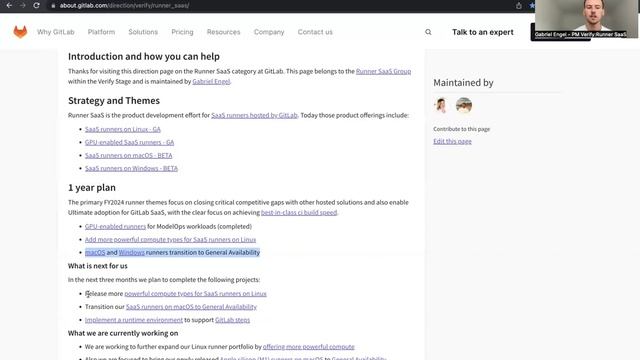Click What we are currently working on heading
The image size is (640, 360).
click(123, 333)
